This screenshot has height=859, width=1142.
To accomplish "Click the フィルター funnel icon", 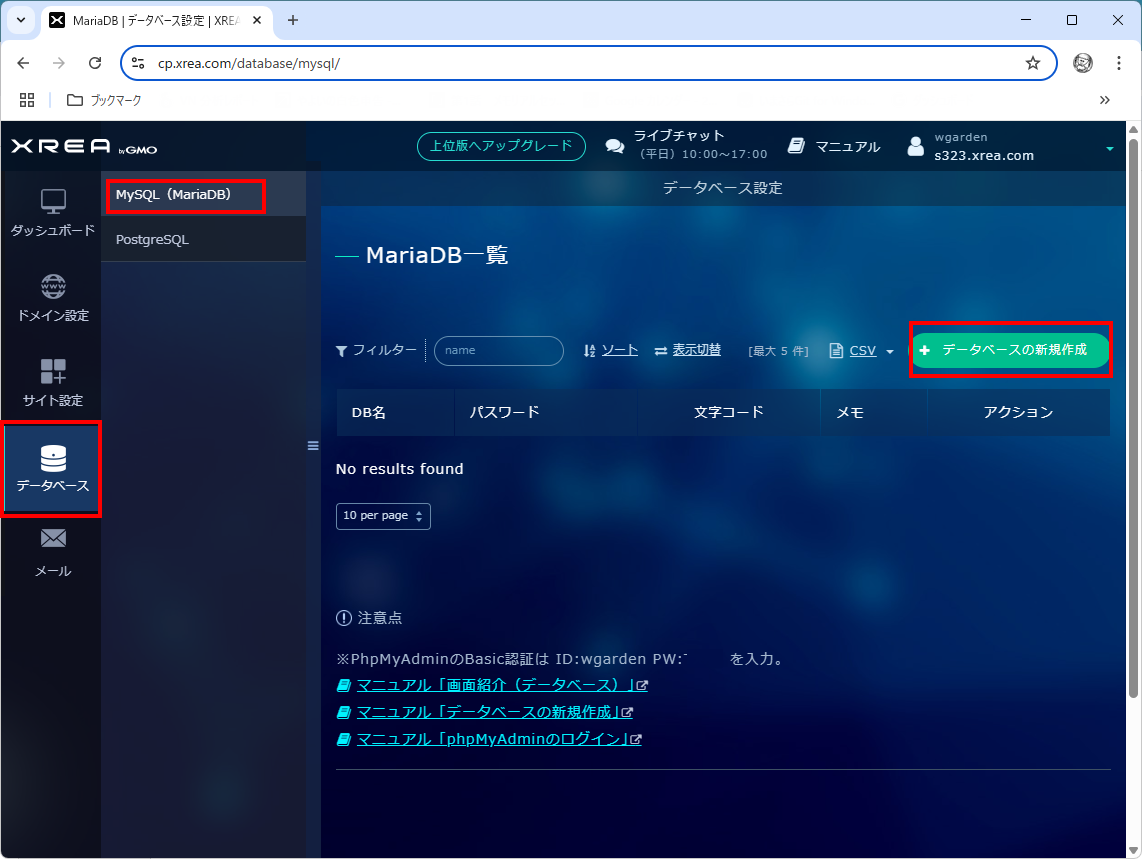I will (x=341, y=351).
